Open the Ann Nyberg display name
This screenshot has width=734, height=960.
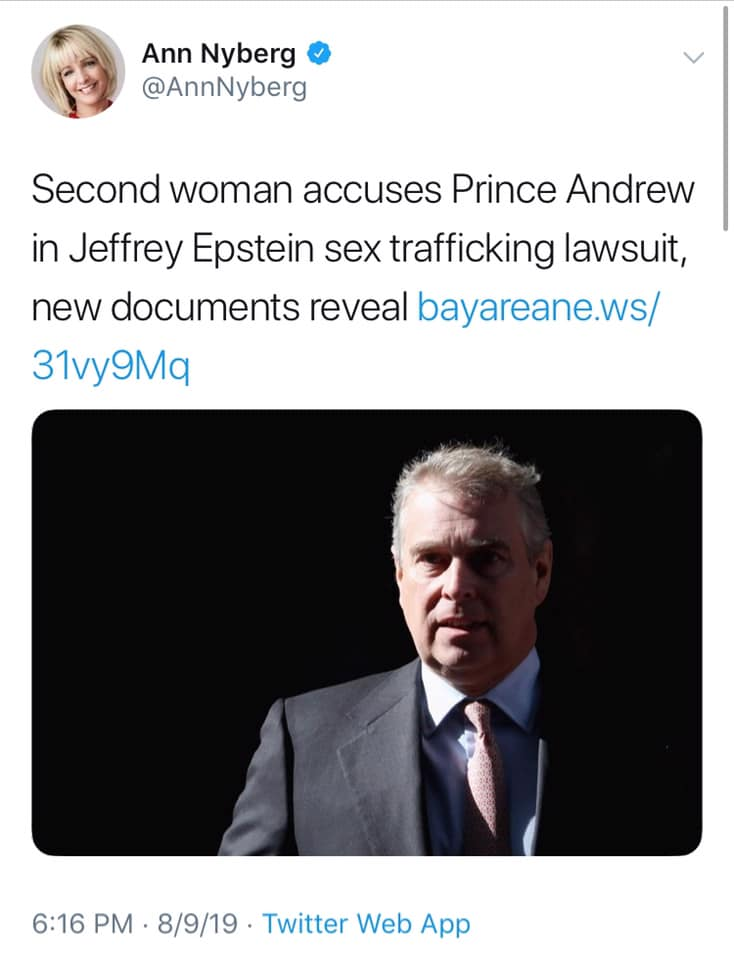(219, 54)
